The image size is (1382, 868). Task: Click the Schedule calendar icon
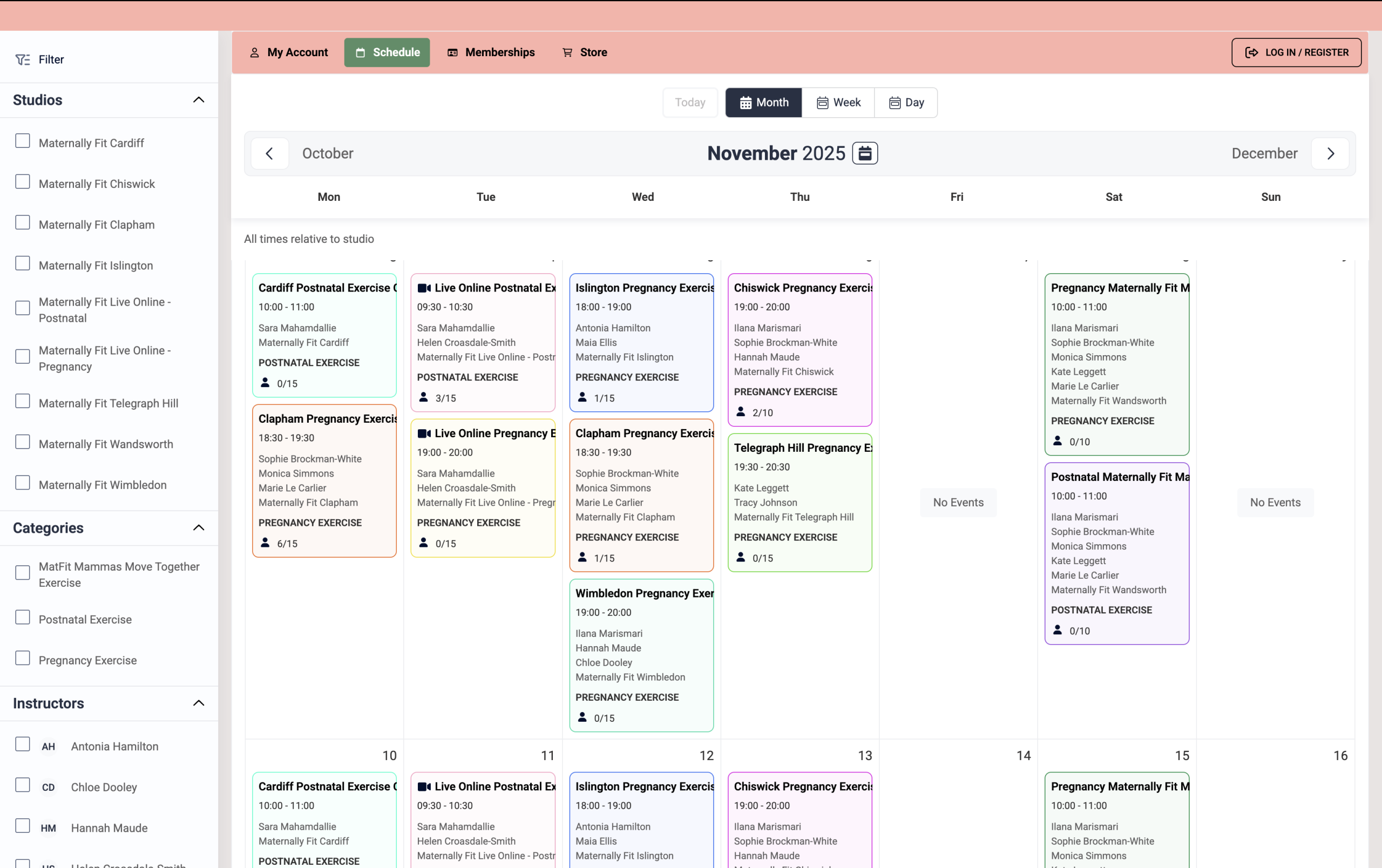point(361,53)
